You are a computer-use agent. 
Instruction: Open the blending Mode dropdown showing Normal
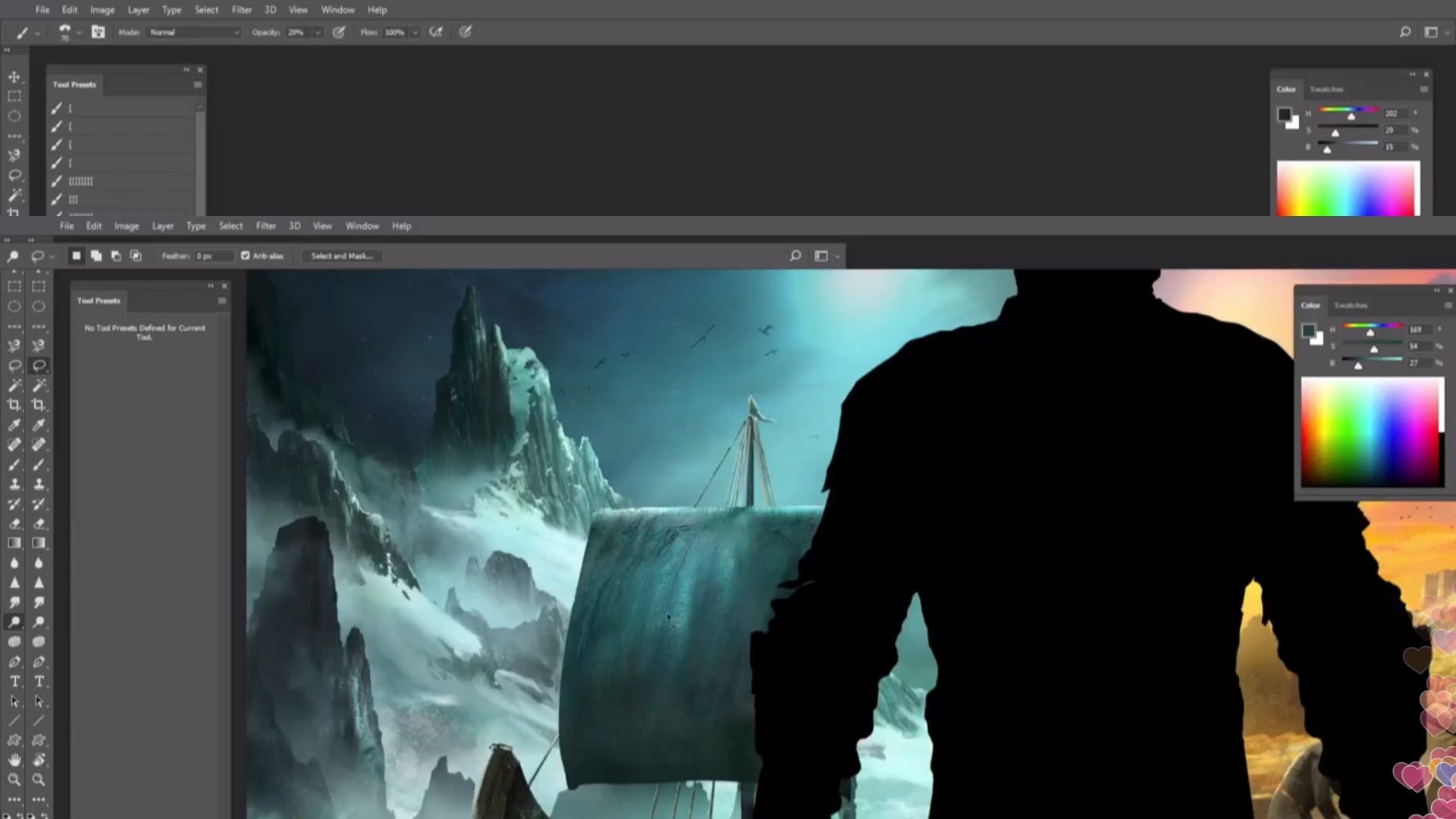(194, 32)
